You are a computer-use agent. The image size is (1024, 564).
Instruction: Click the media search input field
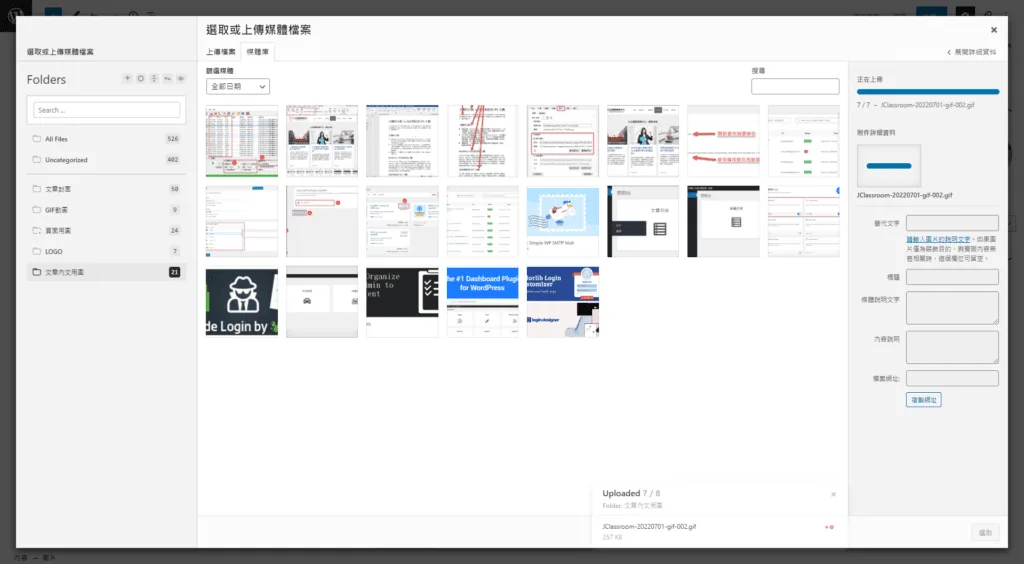(795, 86)
